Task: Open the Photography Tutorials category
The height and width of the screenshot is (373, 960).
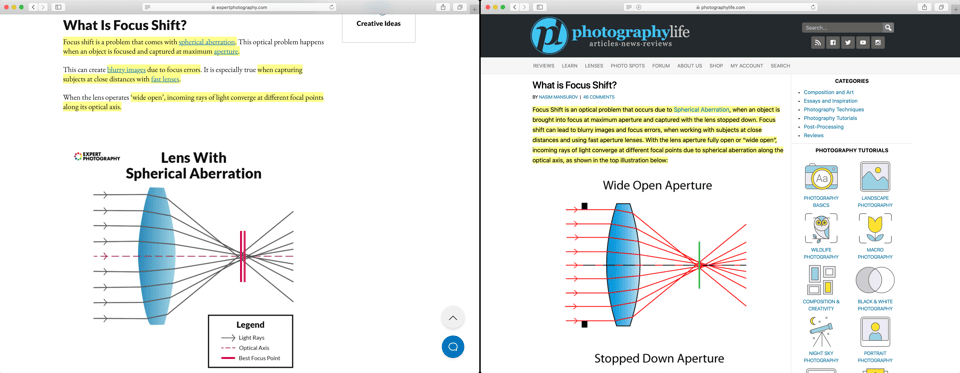Action: pyautogui.click(x=830, y=118)
